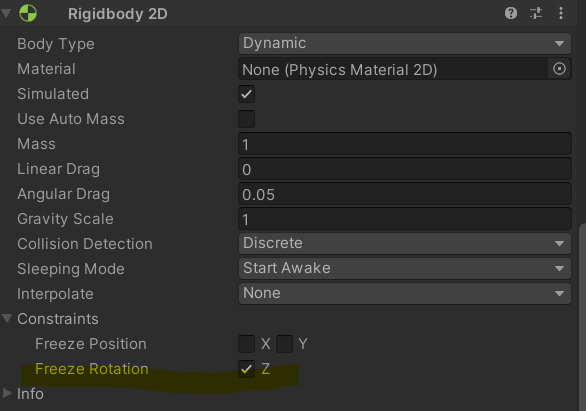This screenshot has width=586, height=411.
Task: Enable the Use Auto Mass checkbox
Action: 246,119
